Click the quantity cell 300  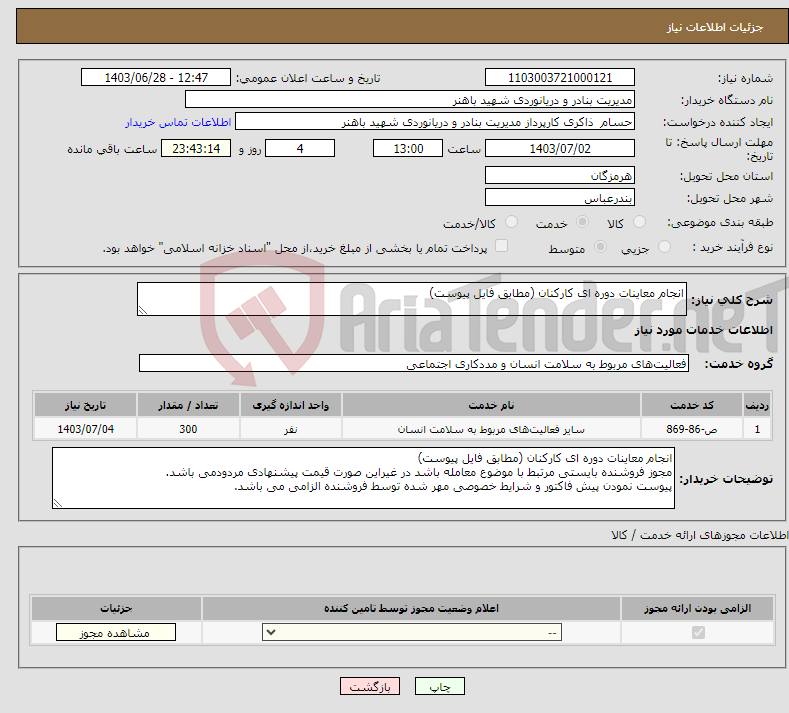click(x=188, y=429)
